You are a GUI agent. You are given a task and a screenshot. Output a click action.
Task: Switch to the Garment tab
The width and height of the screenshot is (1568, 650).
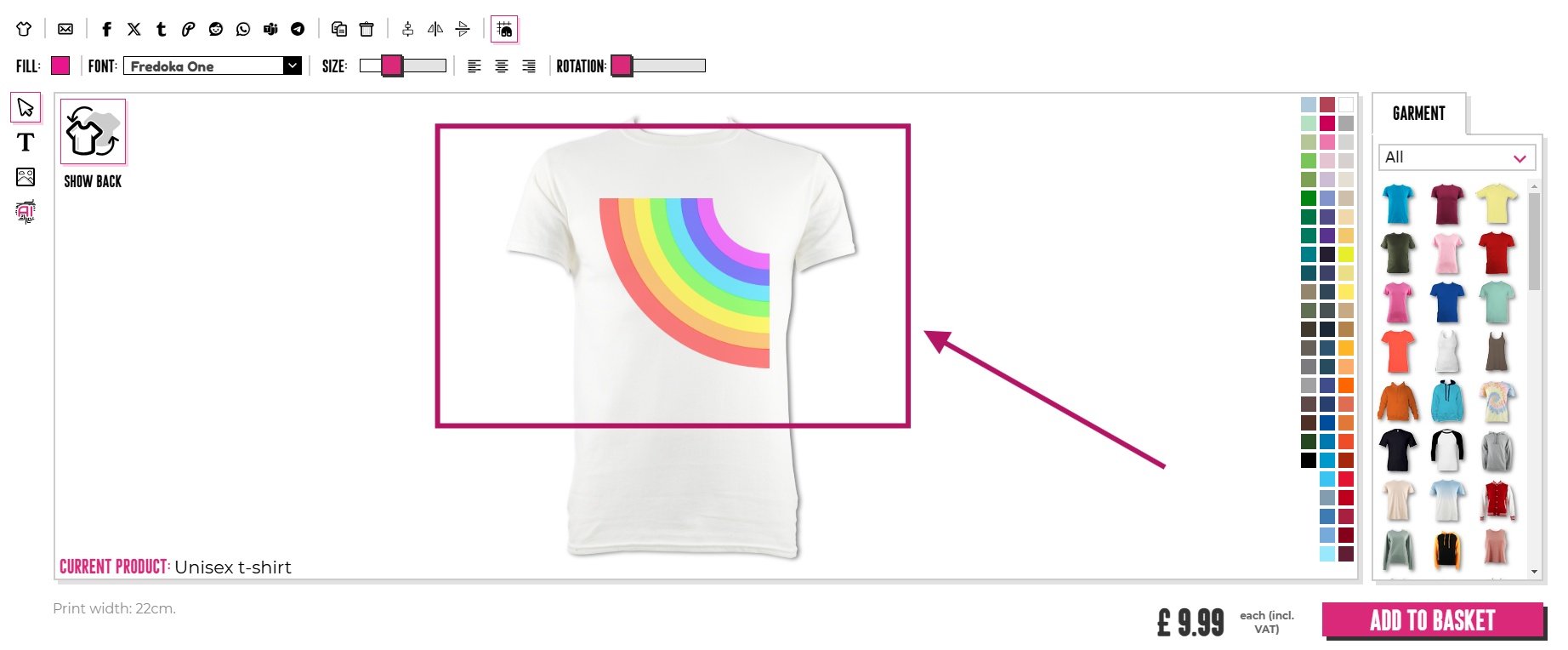(1418, 113)
